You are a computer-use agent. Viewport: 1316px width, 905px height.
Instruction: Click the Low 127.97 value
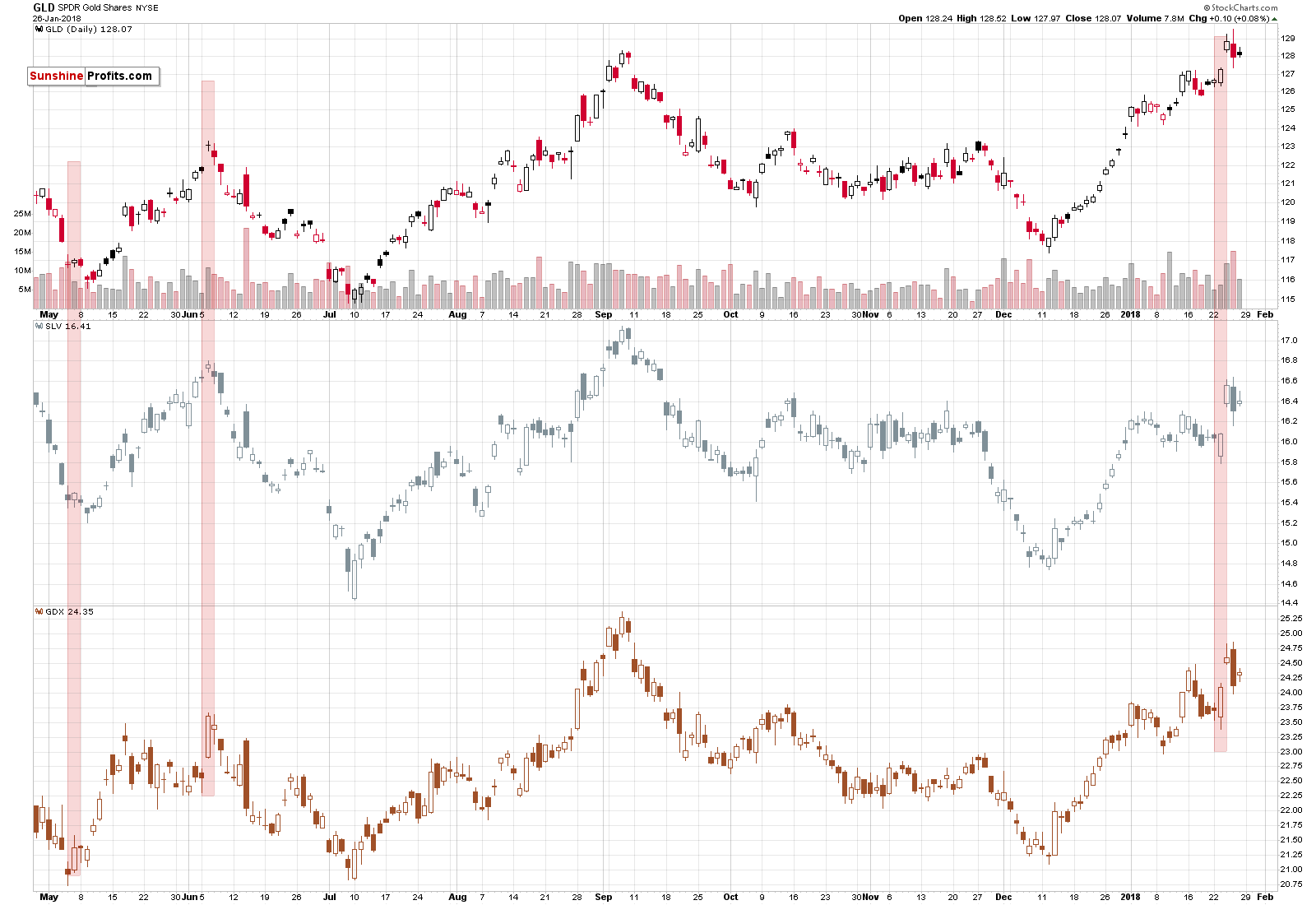1034,18
